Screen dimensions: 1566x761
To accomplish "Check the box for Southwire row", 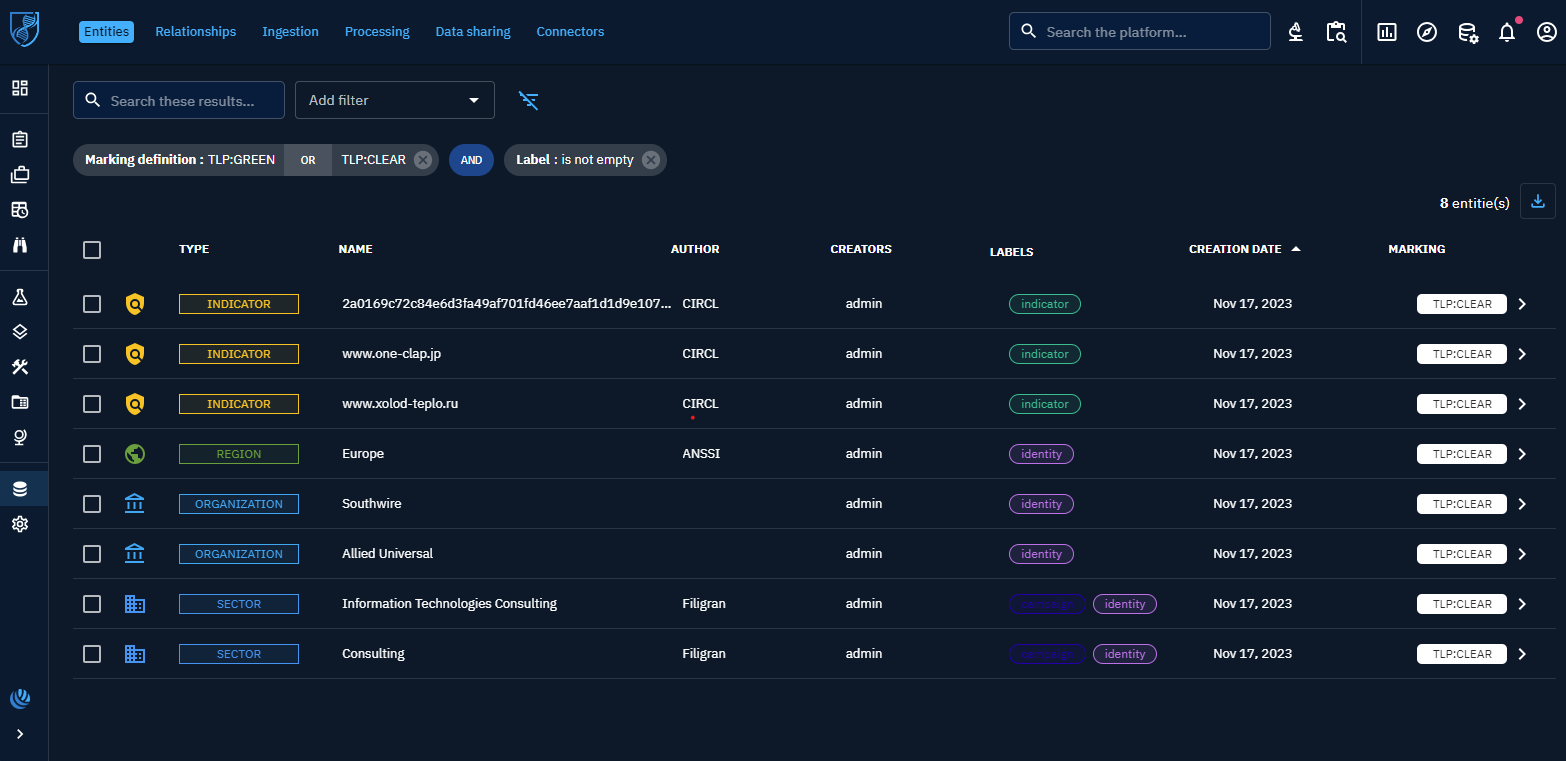I will tap(92, 504).
